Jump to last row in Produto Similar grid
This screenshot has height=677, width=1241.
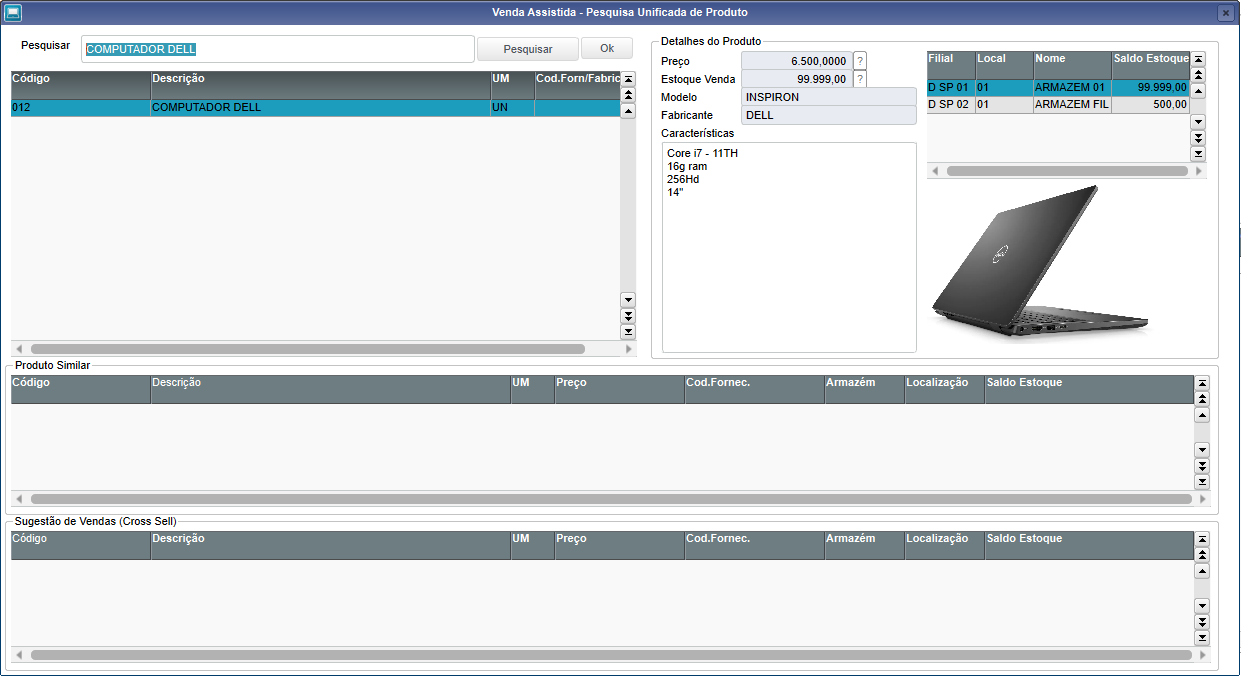click(x=1202, y=482)
